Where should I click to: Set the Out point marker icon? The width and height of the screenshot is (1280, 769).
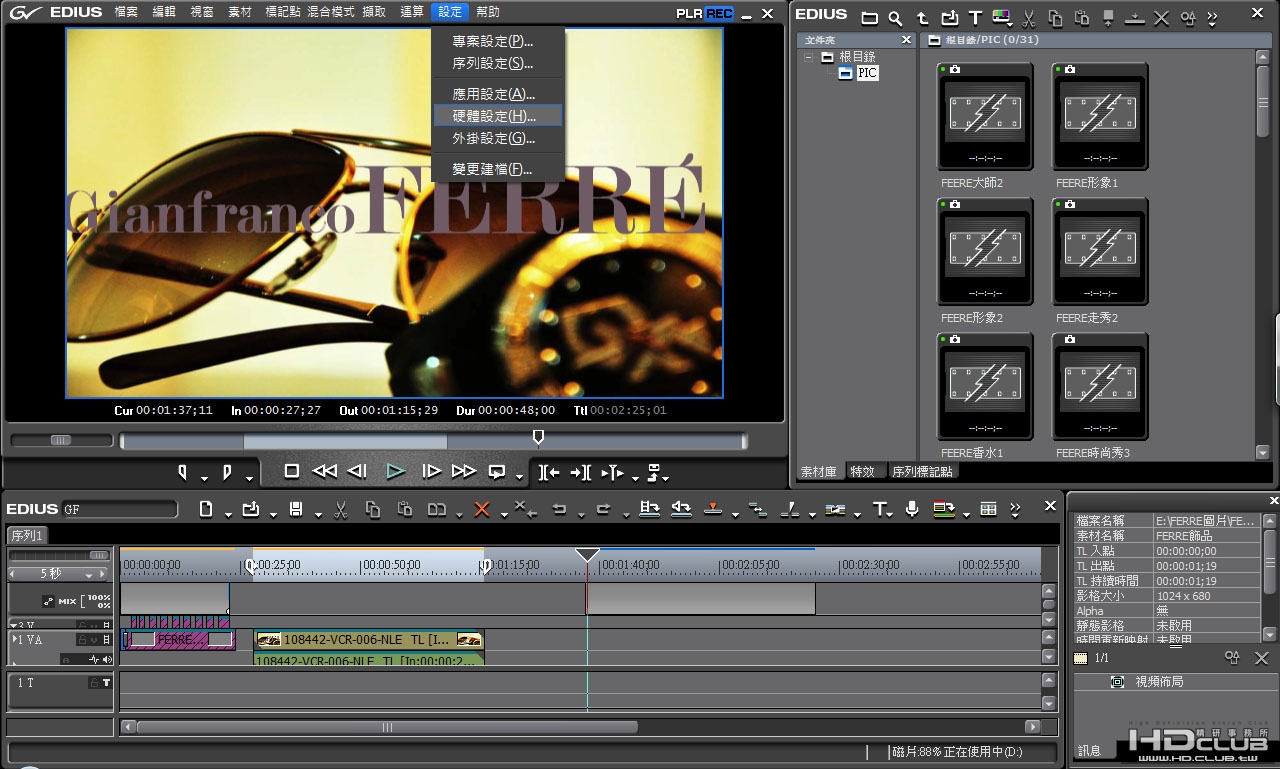point(227,472)
